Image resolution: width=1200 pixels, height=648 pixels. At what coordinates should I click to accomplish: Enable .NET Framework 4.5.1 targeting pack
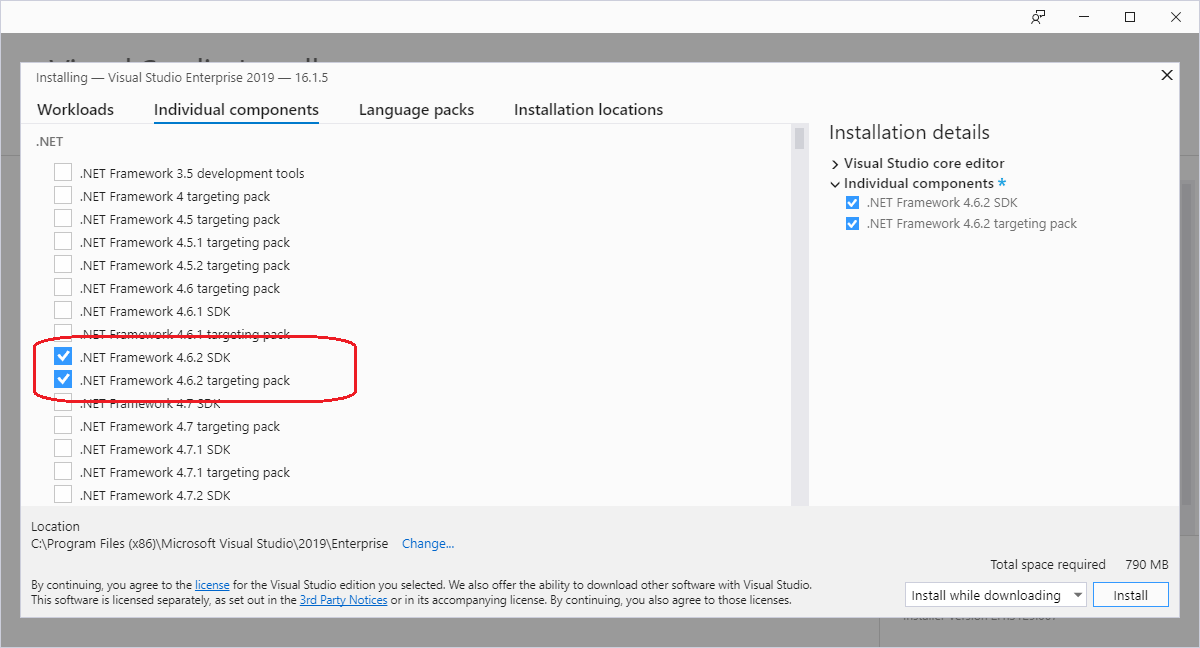(x=63, y=241)
